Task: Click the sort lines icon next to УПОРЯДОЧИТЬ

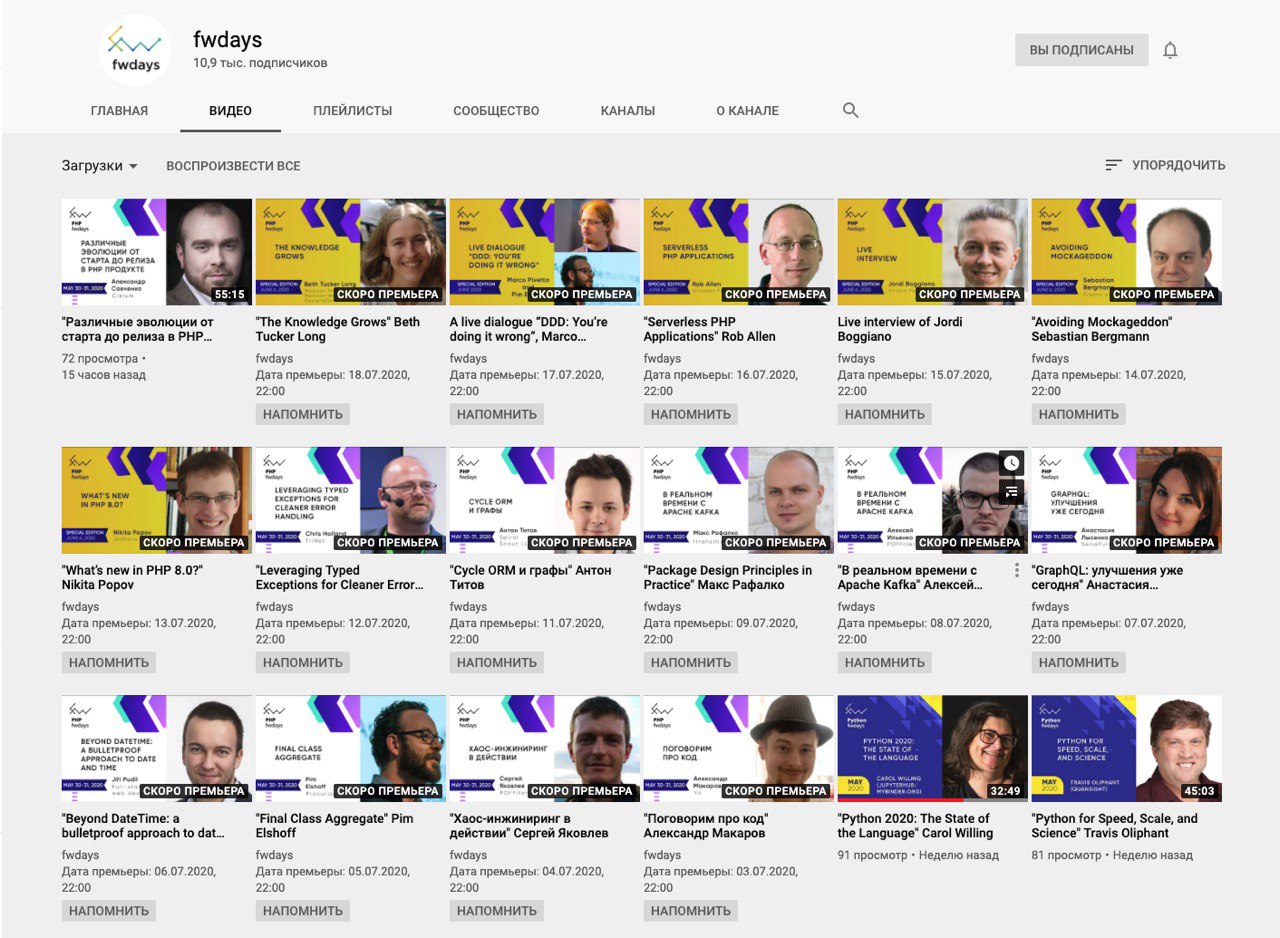Action: tap(1114, 165)
